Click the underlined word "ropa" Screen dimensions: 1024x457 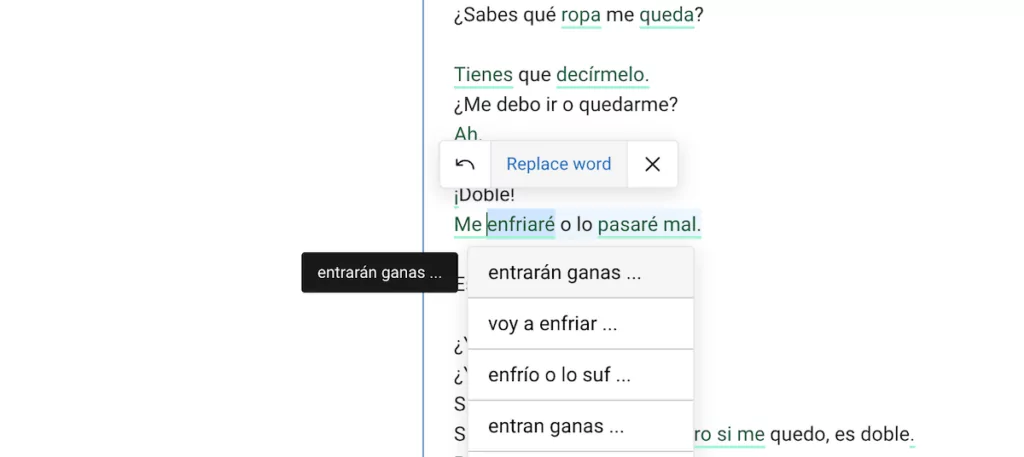(581, 15)
